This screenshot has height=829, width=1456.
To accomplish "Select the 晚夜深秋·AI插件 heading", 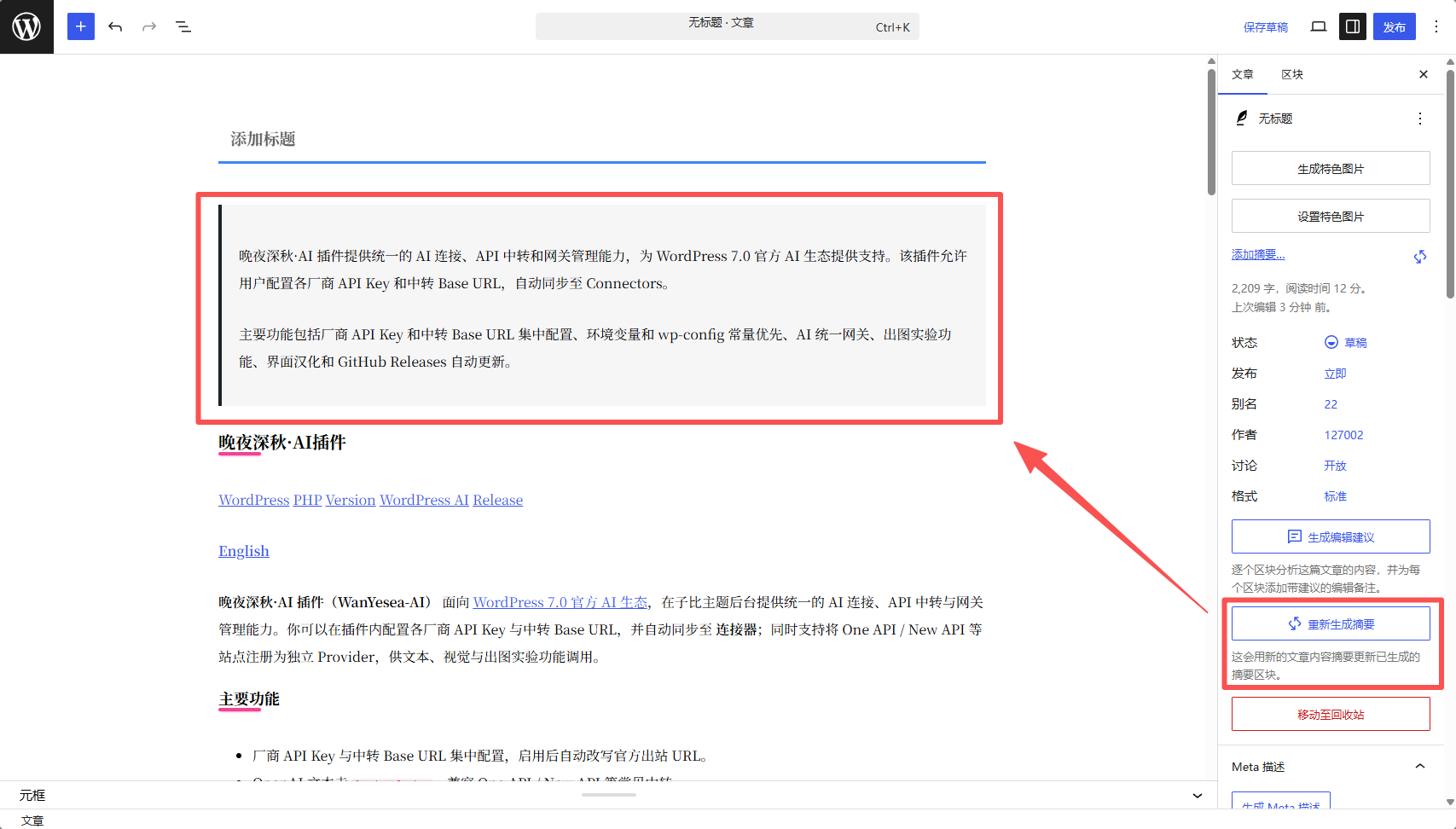I will [282, 443].
